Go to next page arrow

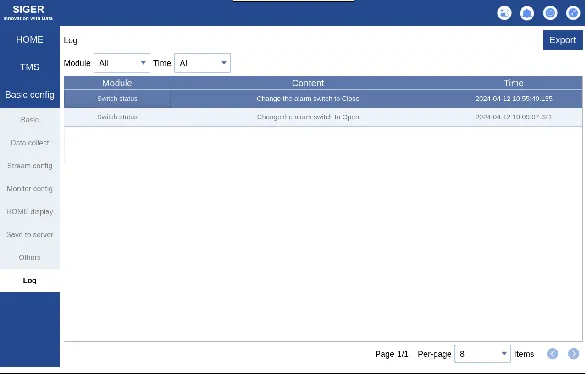coord(573,353)
